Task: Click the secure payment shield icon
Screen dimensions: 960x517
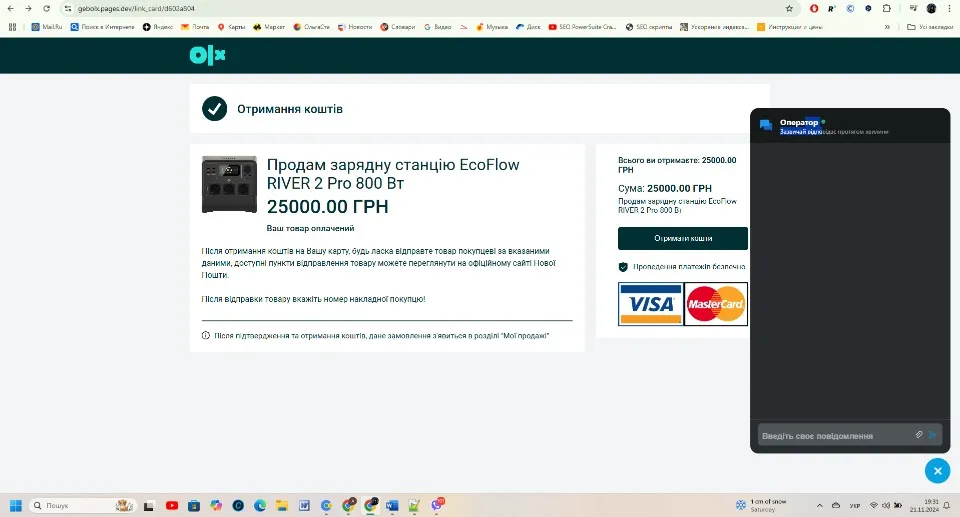Action: click(623, 267)
